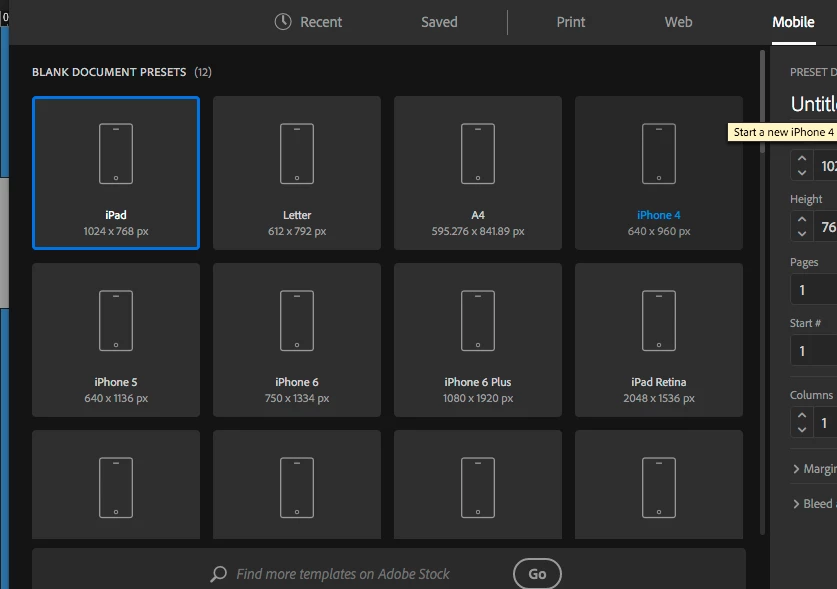Increase the Height with up arrow

pyautogui.click(x=802, y=219)
